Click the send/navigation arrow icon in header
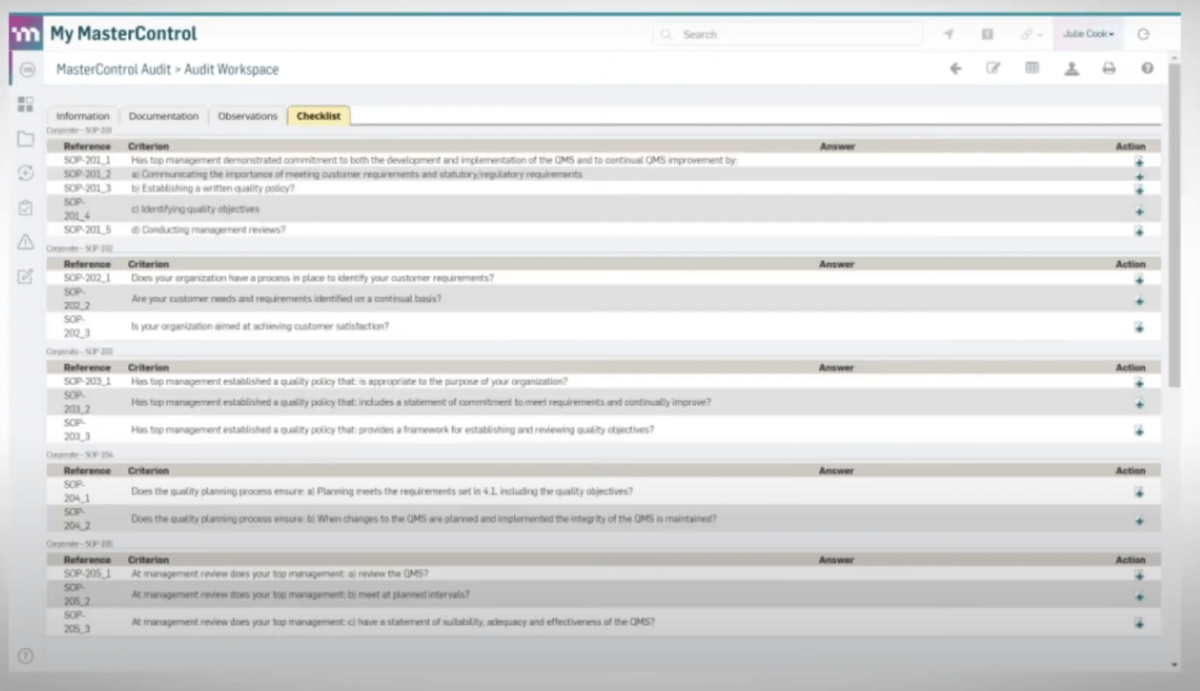1200x691 pixels. 948,33
